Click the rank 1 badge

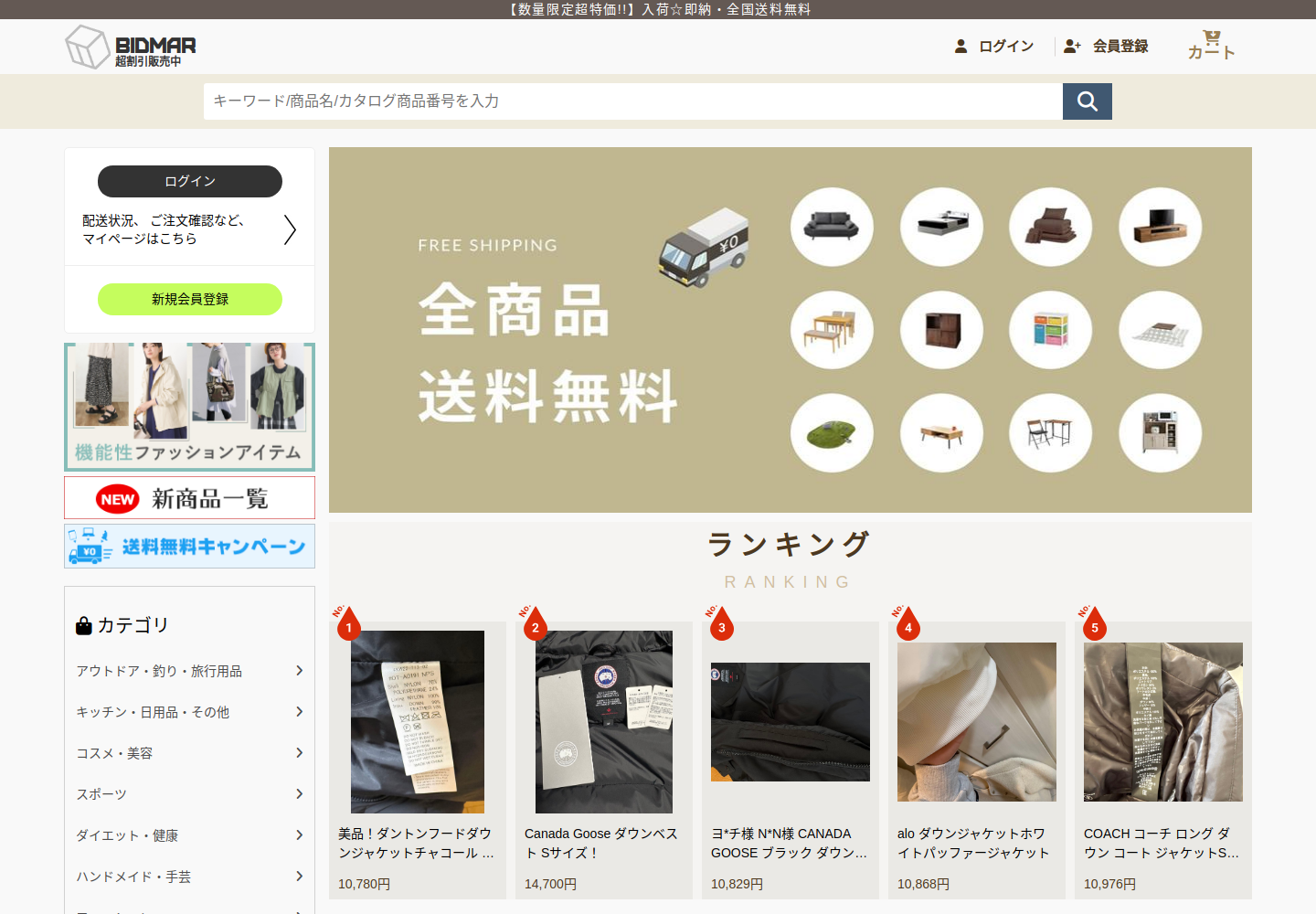tap(347, 623)
